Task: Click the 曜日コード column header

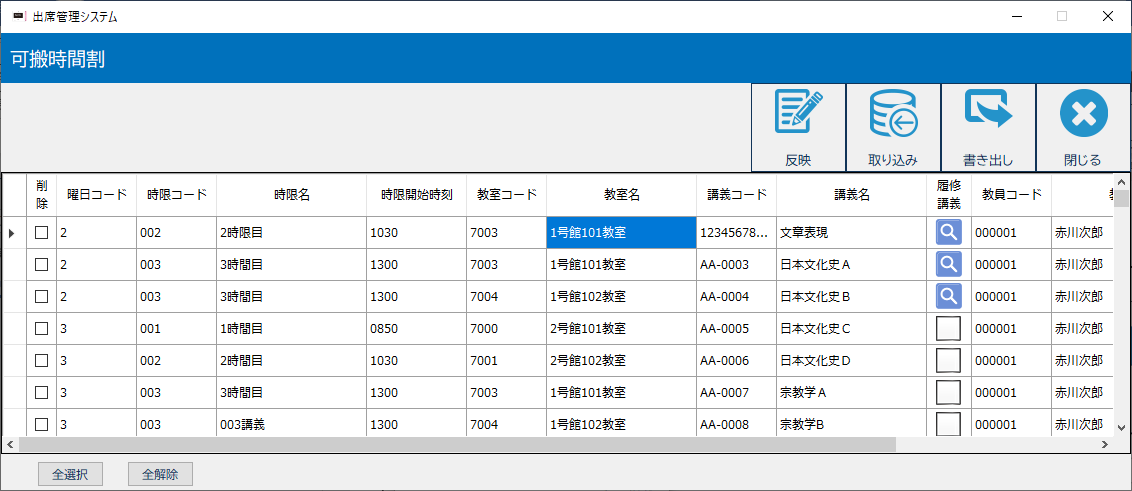Action: 96,195
